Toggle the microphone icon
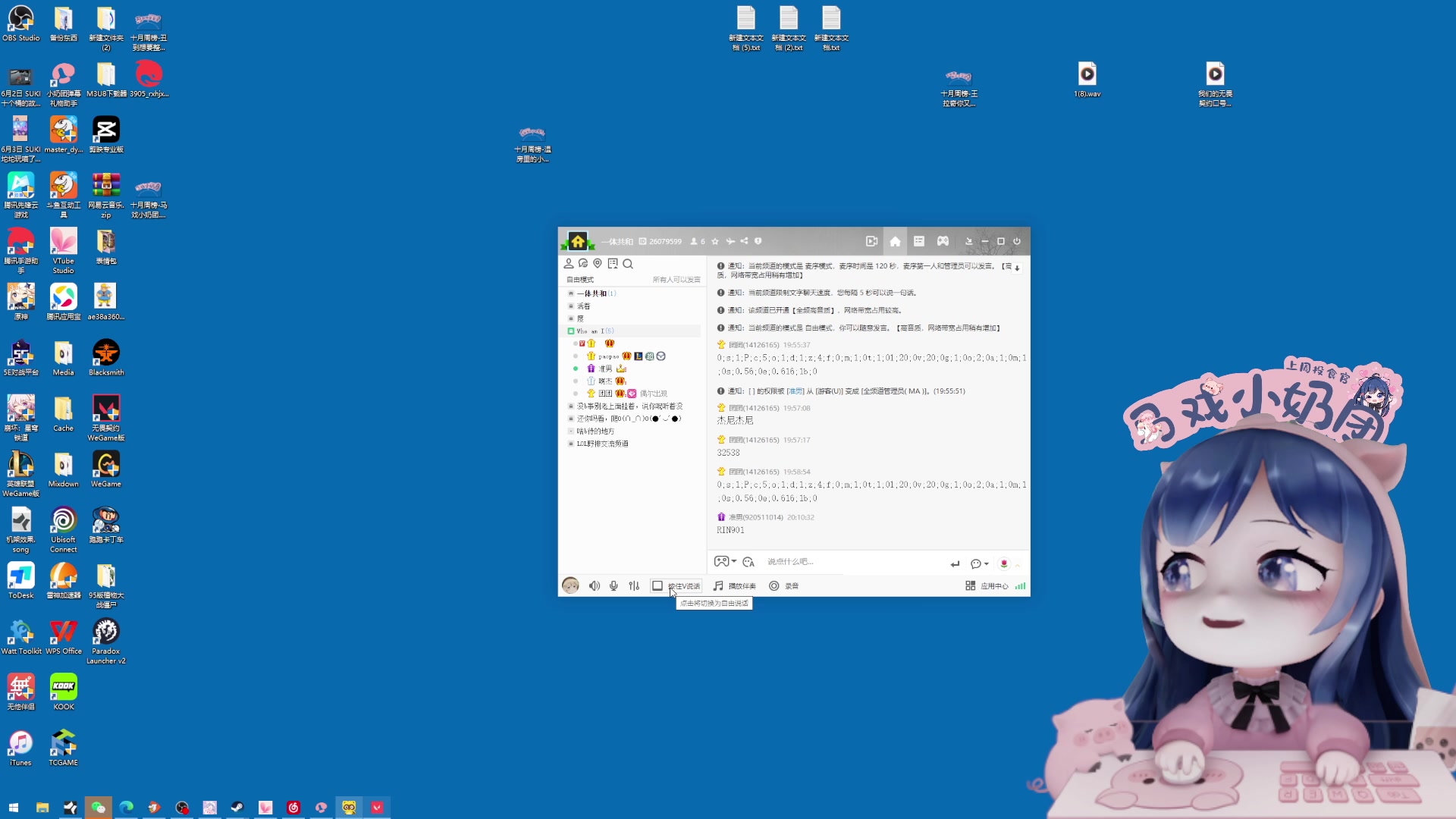 [613, 586]
